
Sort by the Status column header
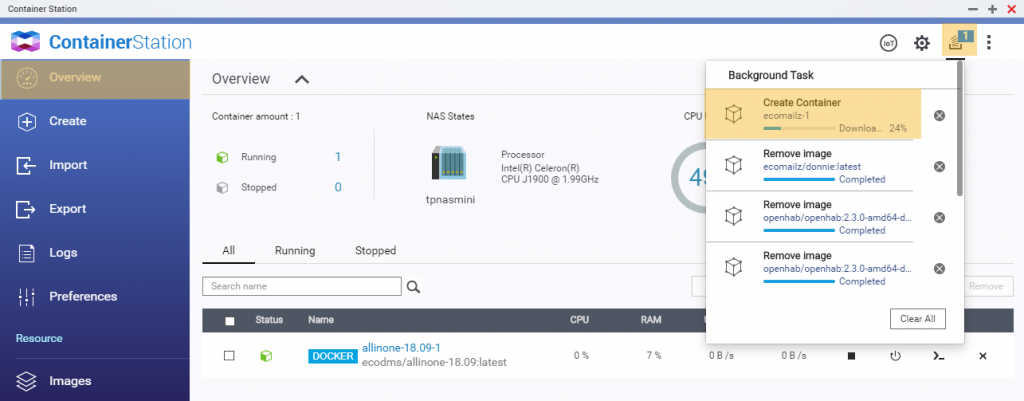tap(269, 321)
